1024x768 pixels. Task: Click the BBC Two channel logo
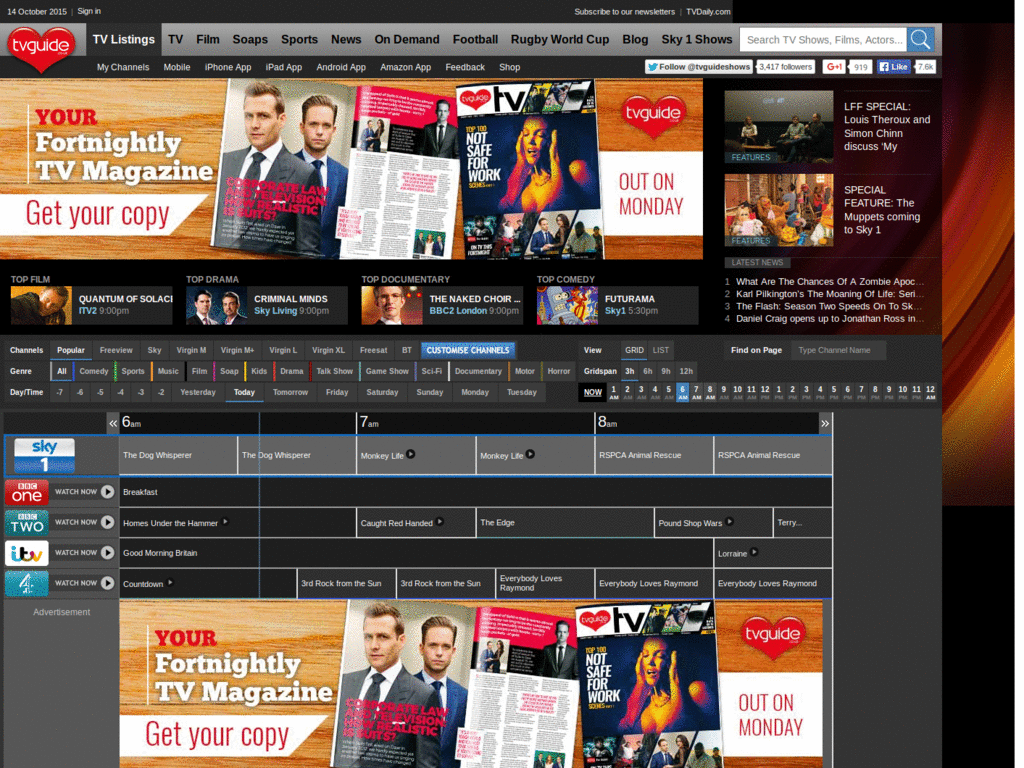point(27,522)
